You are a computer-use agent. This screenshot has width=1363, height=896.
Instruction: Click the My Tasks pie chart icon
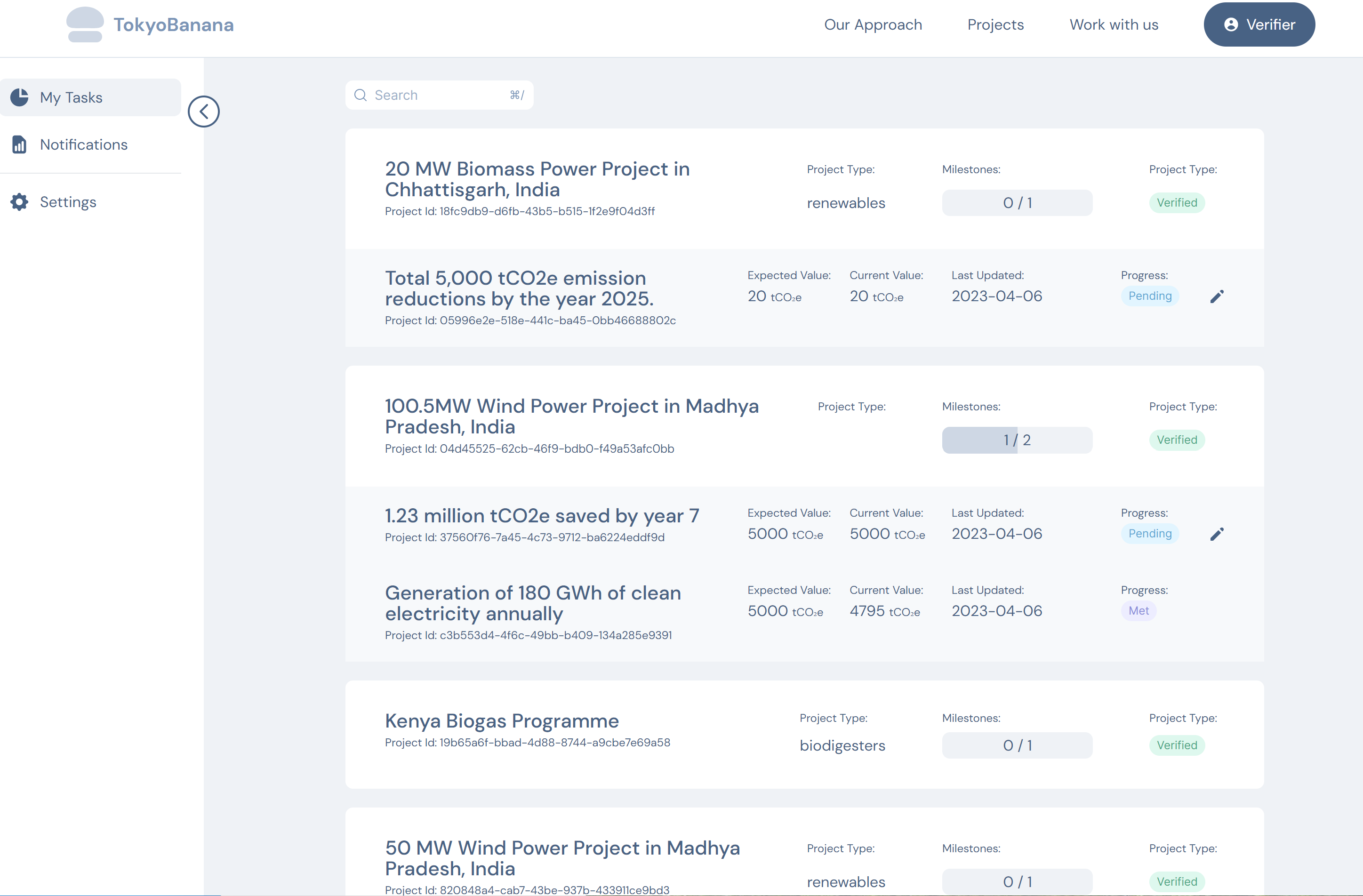pyautogui.click(x=19, y=97)
